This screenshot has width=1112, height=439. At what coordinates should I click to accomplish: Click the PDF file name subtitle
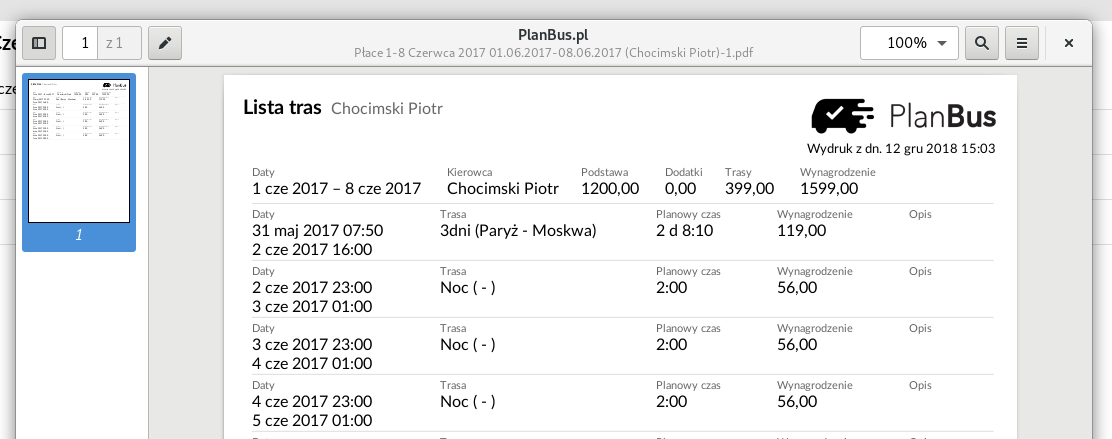(553, 52)
